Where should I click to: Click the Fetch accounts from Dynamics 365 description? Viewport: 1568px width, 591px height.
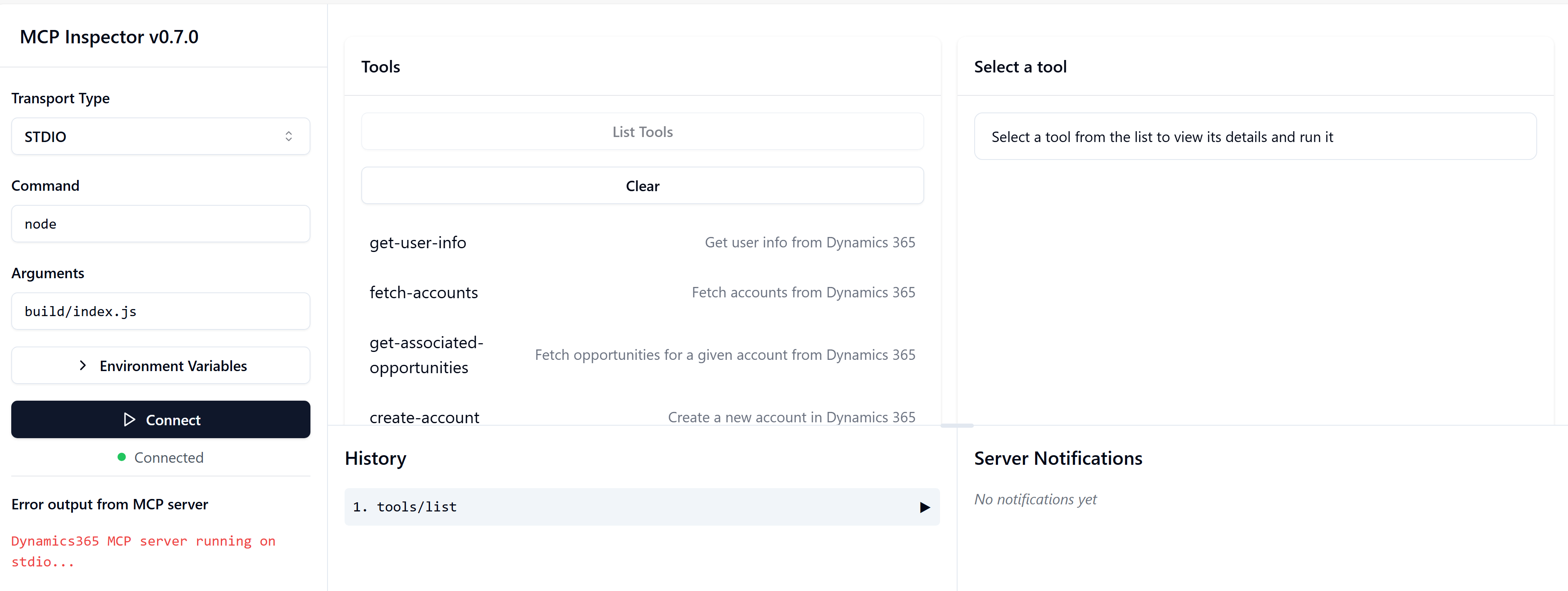coord(803,292)
